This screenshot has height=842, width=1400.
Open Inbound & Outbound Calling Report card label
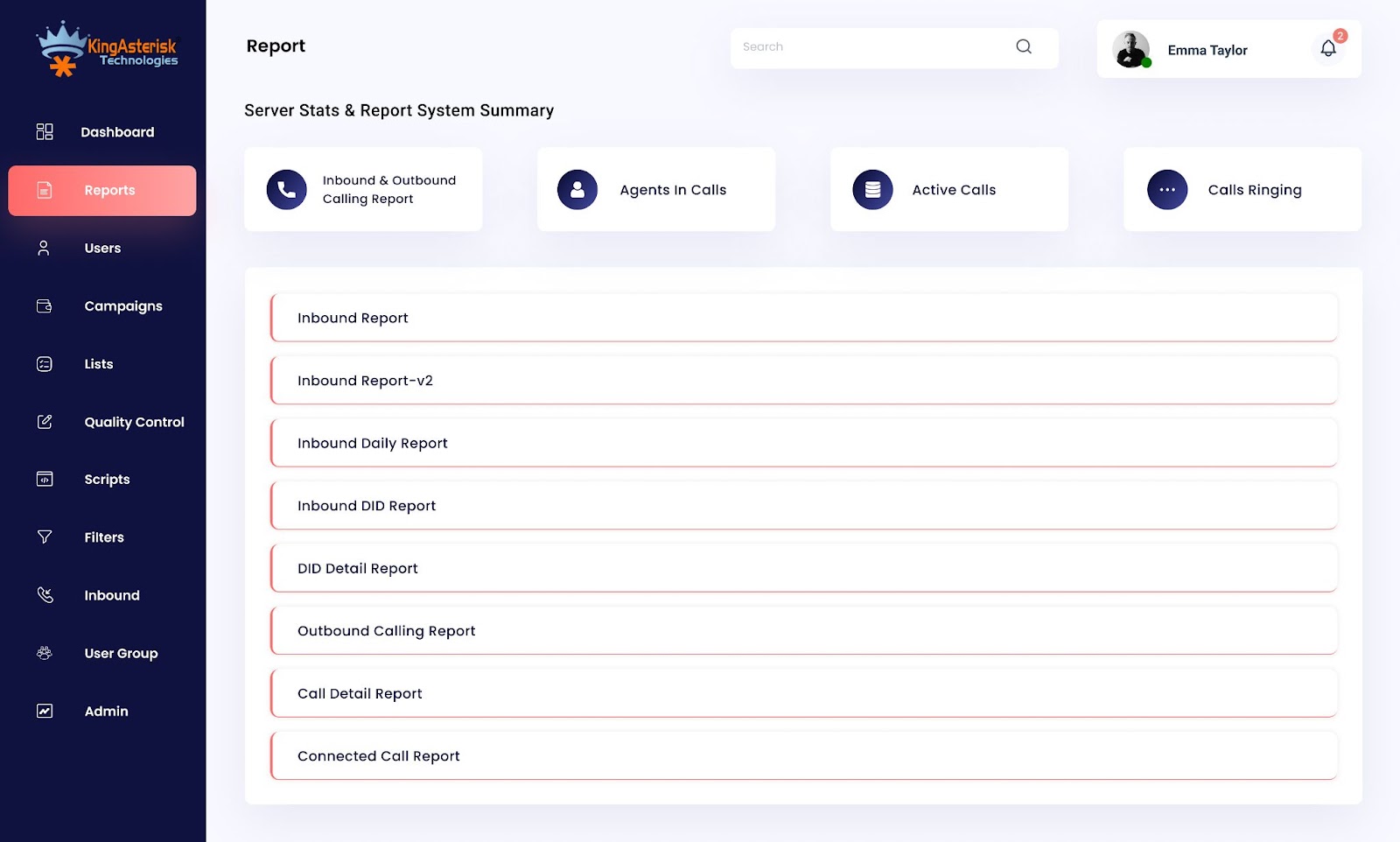[389, 189]
